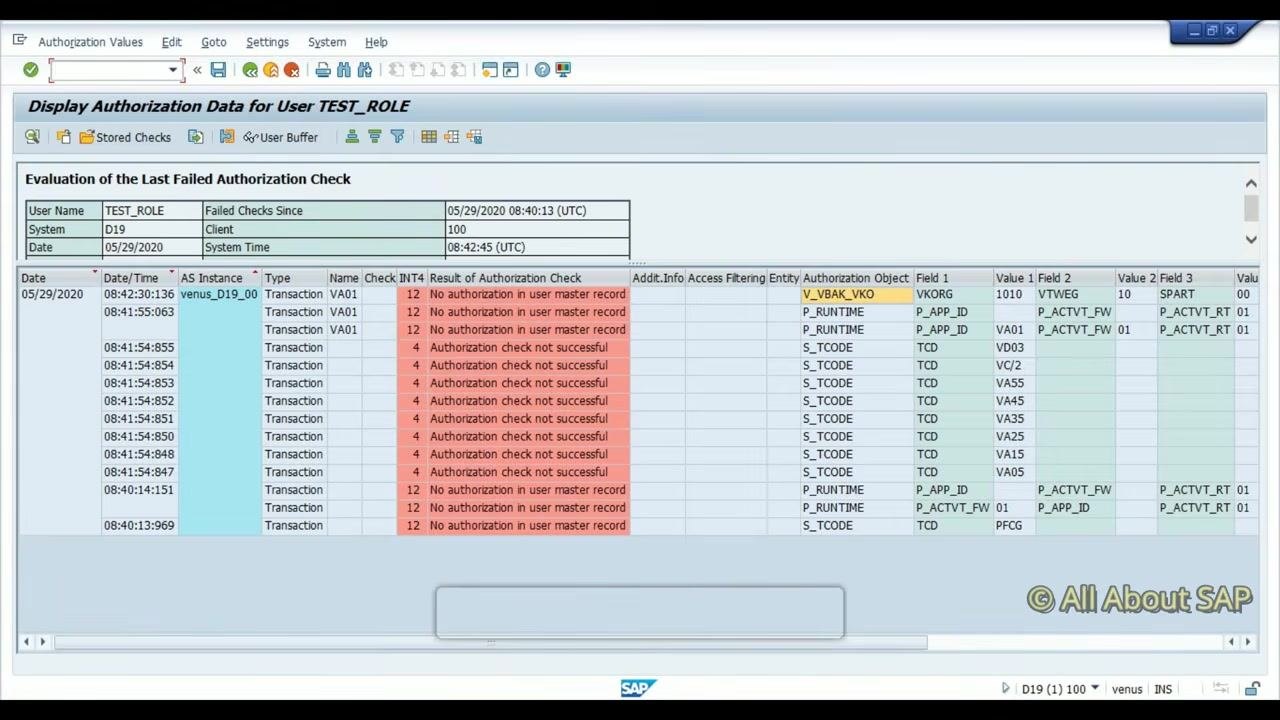
Task: Click the Stored Checks button
Action: 125,137
